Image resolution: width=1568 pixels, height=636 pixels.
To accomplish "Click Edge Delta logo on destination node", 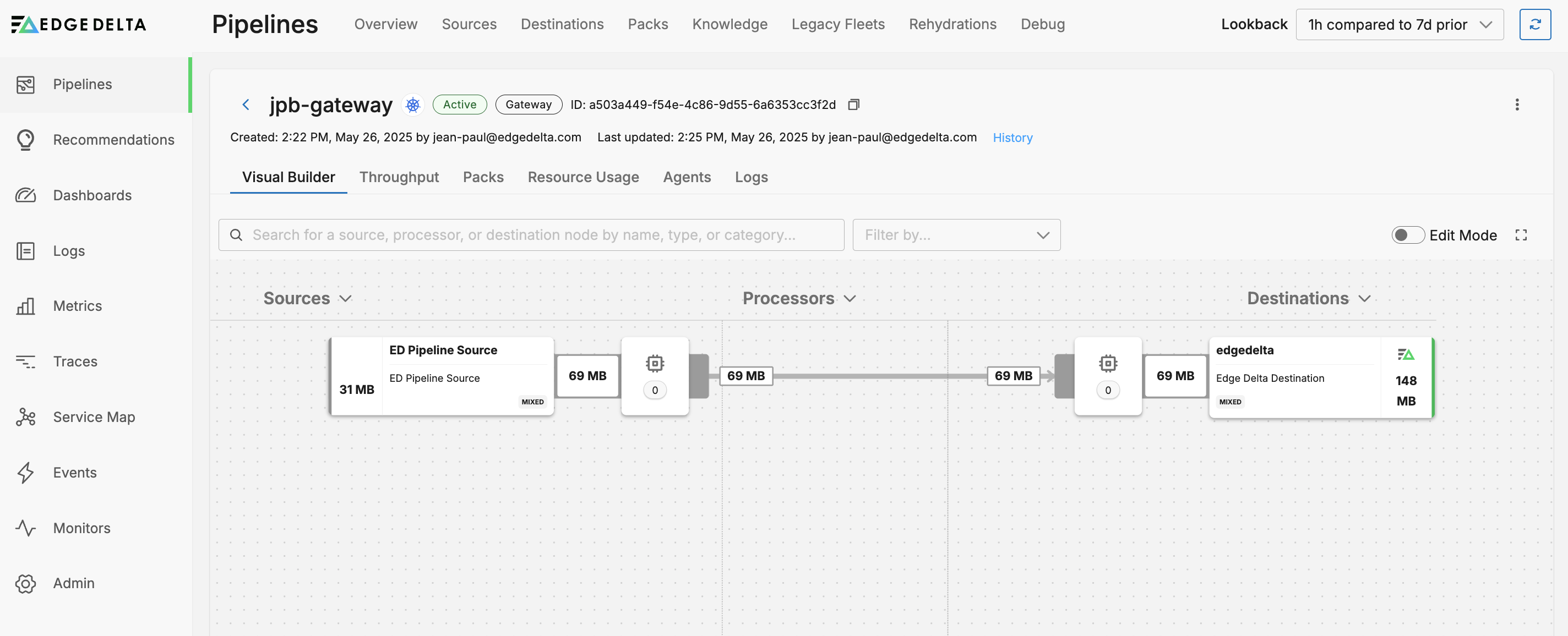I will point(1406,354).
